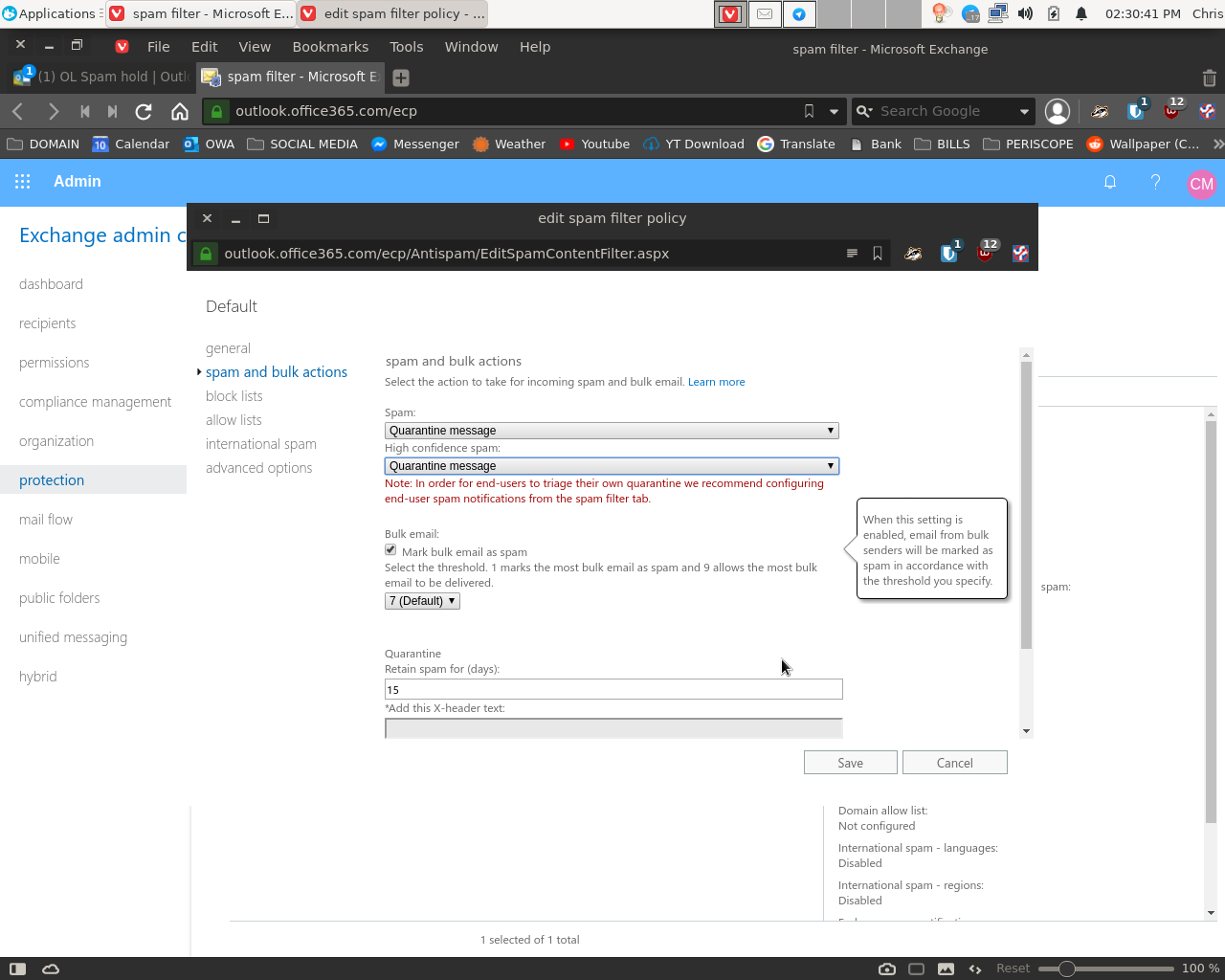This screenshot has width=1225, height=980.
Task: Open mail flow in Exchange admin sidebar
Action: coord(46,520)
